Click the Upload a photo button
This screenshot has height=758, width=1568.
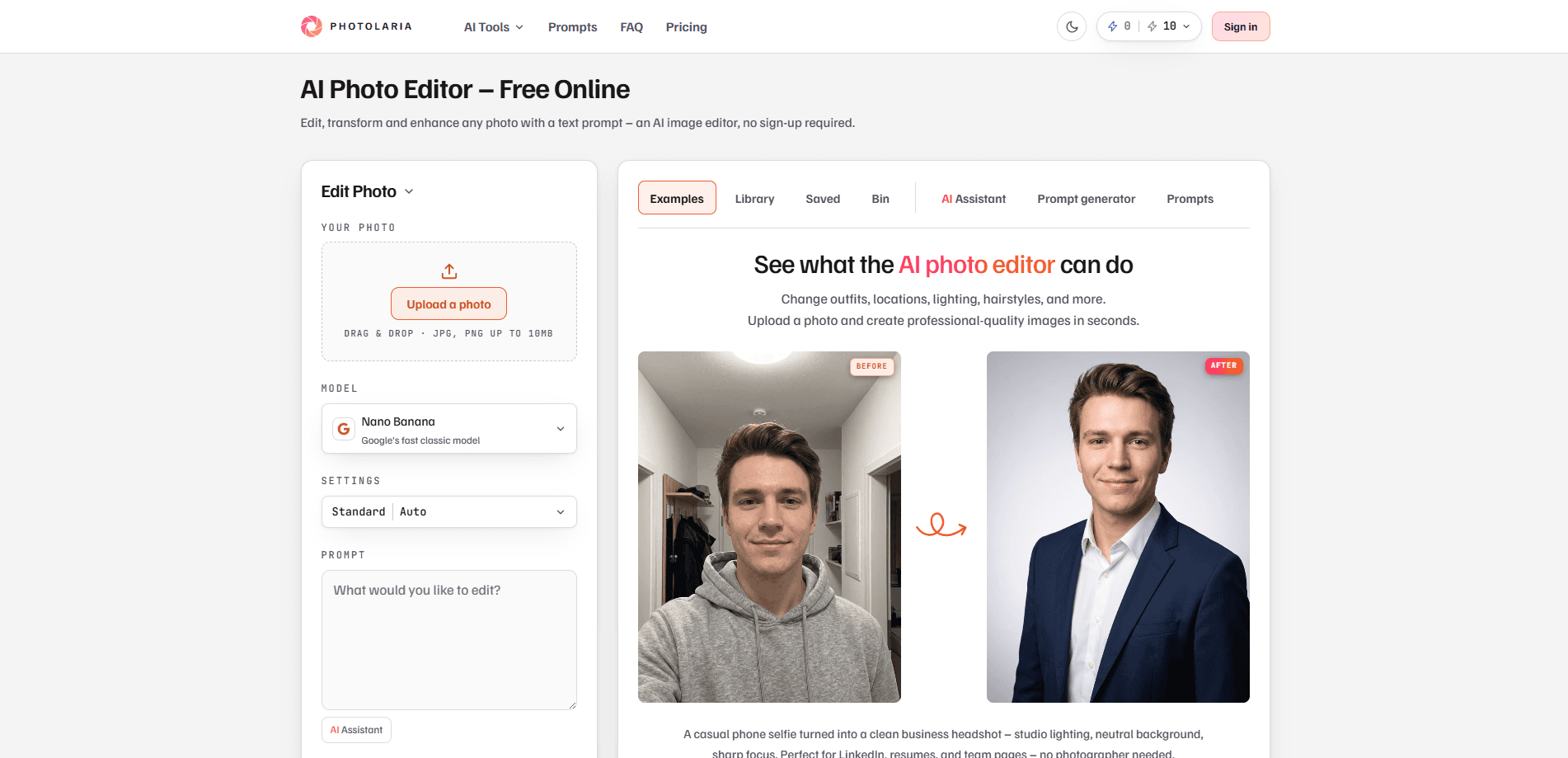[449, 304]
